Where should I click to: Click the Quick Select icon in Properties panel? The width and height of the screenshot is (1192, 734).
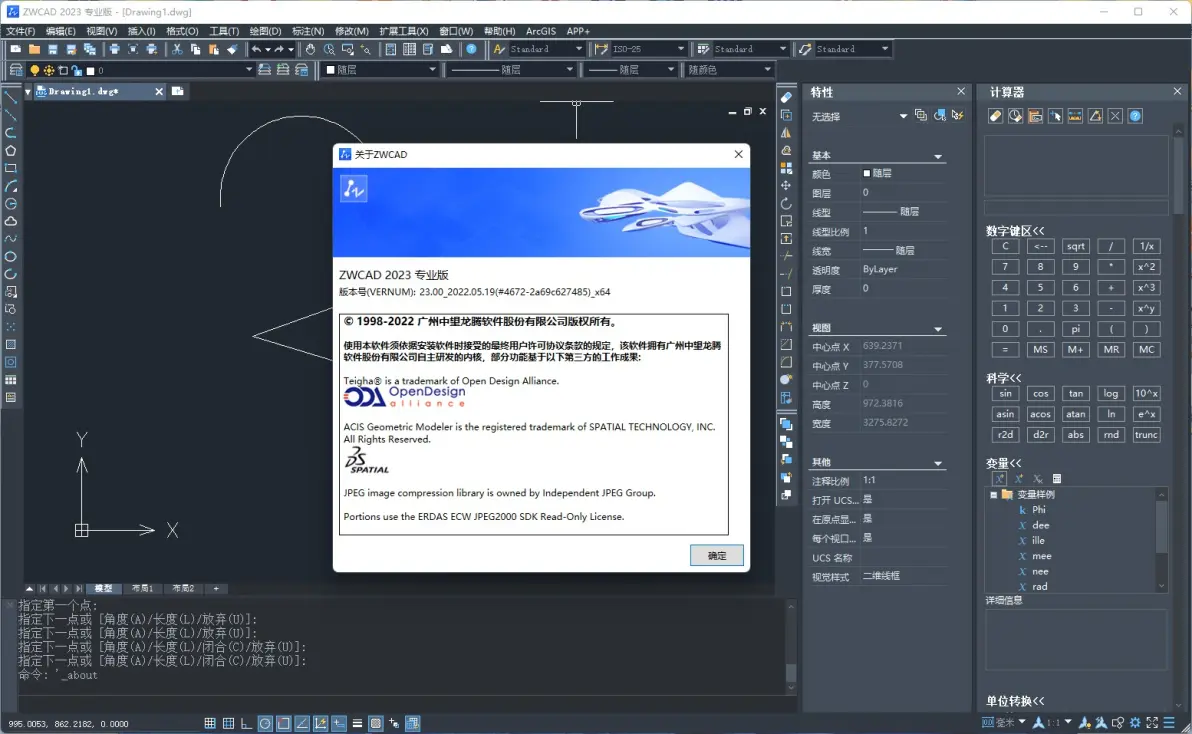(958, 115)
